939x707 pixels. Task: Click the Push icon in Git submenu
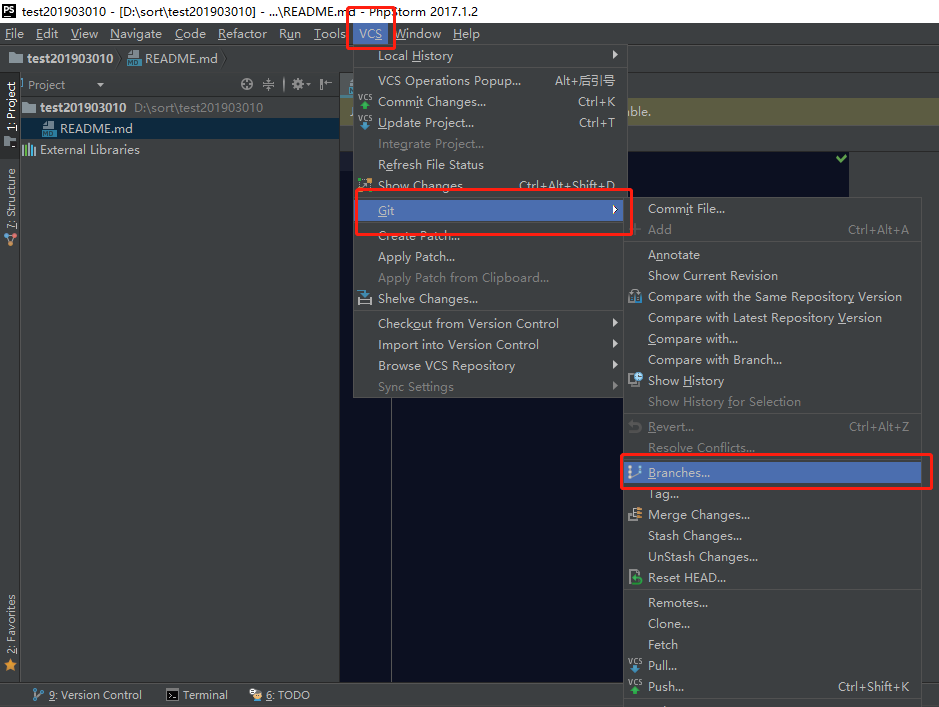[635, 686]
